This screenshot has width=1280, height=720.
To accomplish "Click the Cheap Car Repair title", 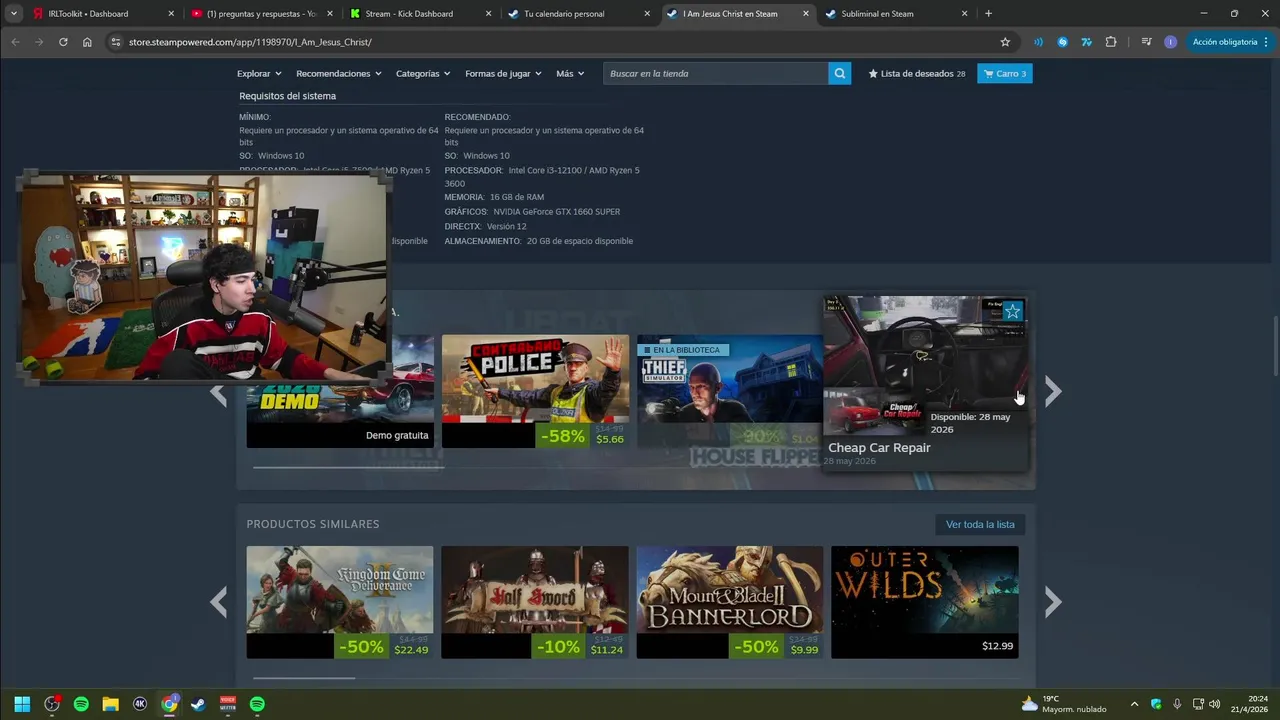I will (879, 447).
